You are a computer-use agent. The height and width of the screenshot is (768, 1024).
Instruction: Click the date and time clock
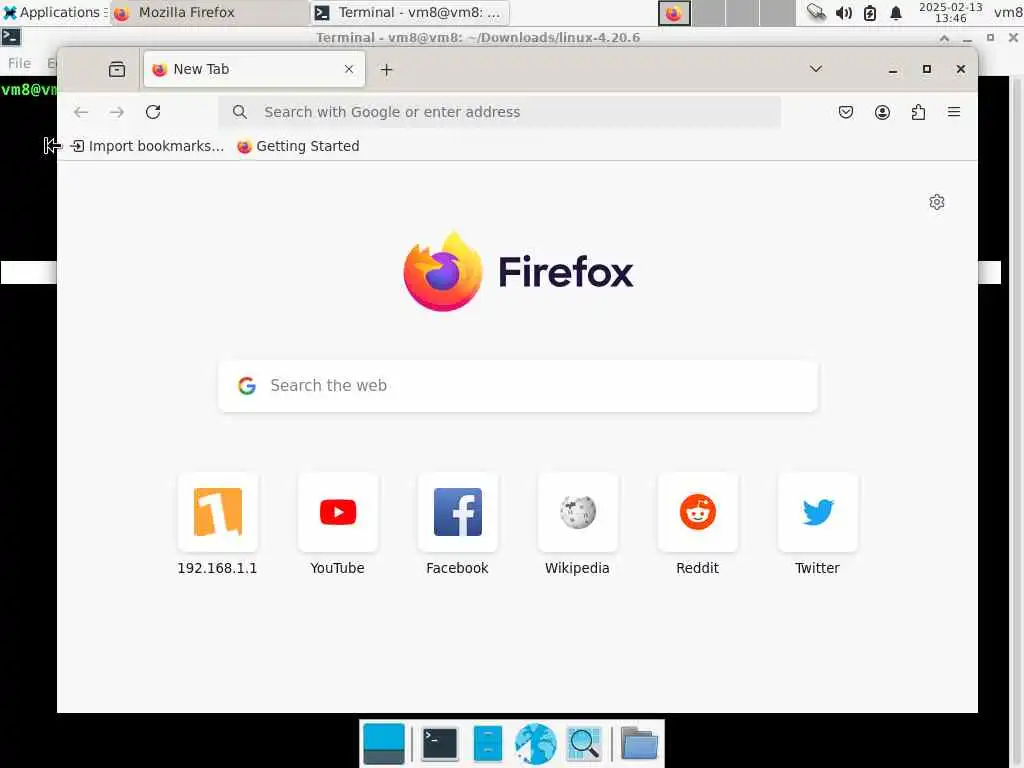[x=950, y=12]
